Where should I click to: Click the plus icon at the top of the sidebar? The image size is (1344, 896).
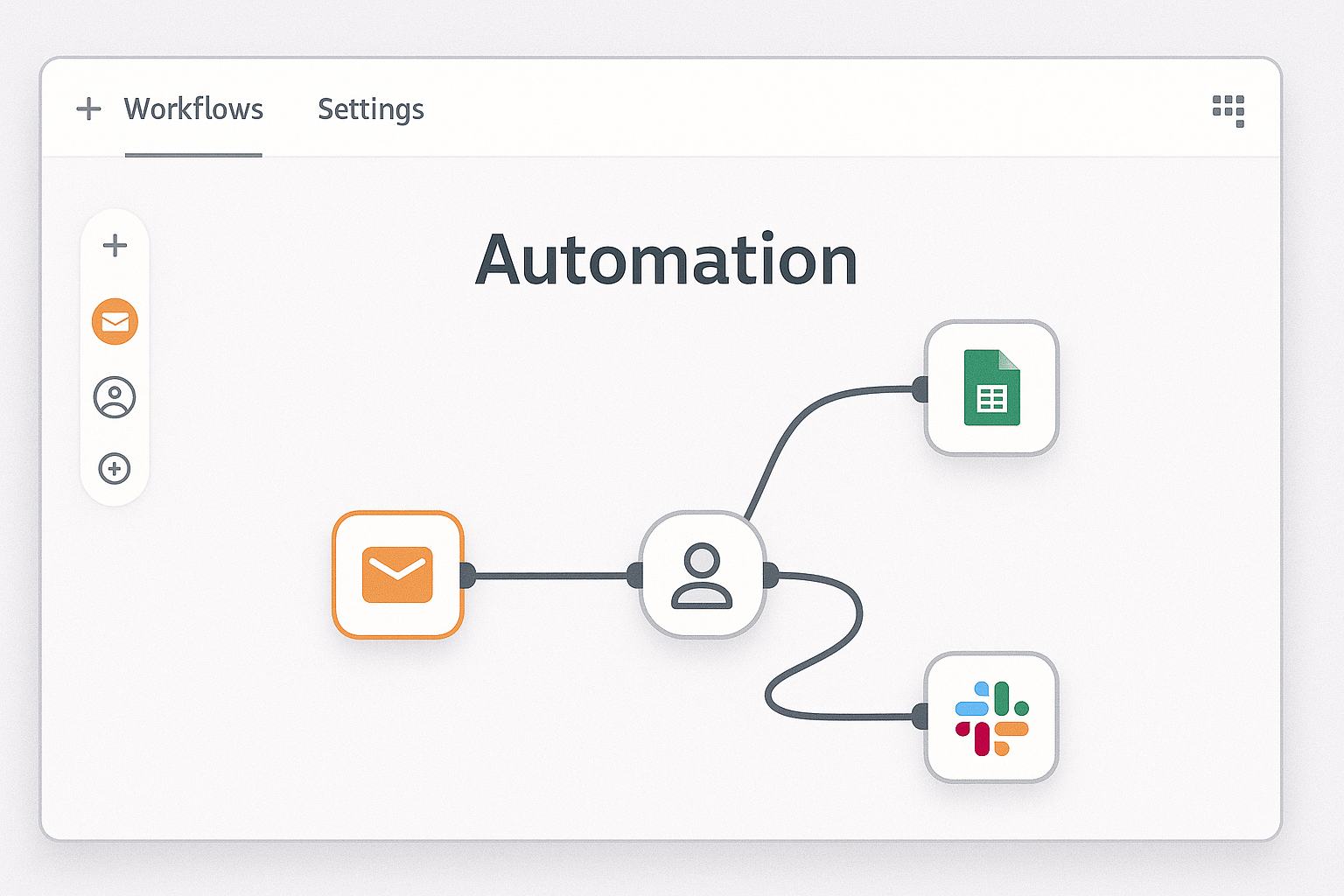pos(115,246)
